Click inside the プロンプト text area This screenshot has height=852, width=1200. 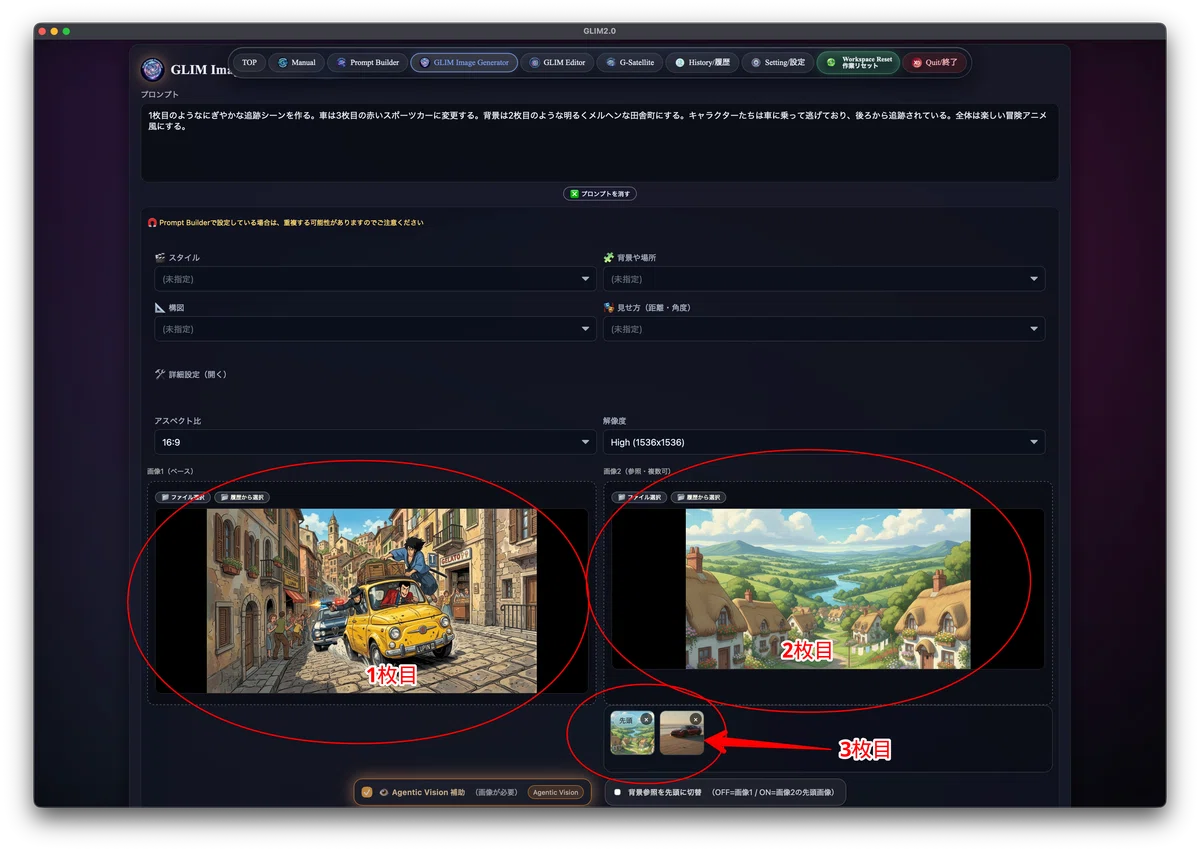click(599, 142)
